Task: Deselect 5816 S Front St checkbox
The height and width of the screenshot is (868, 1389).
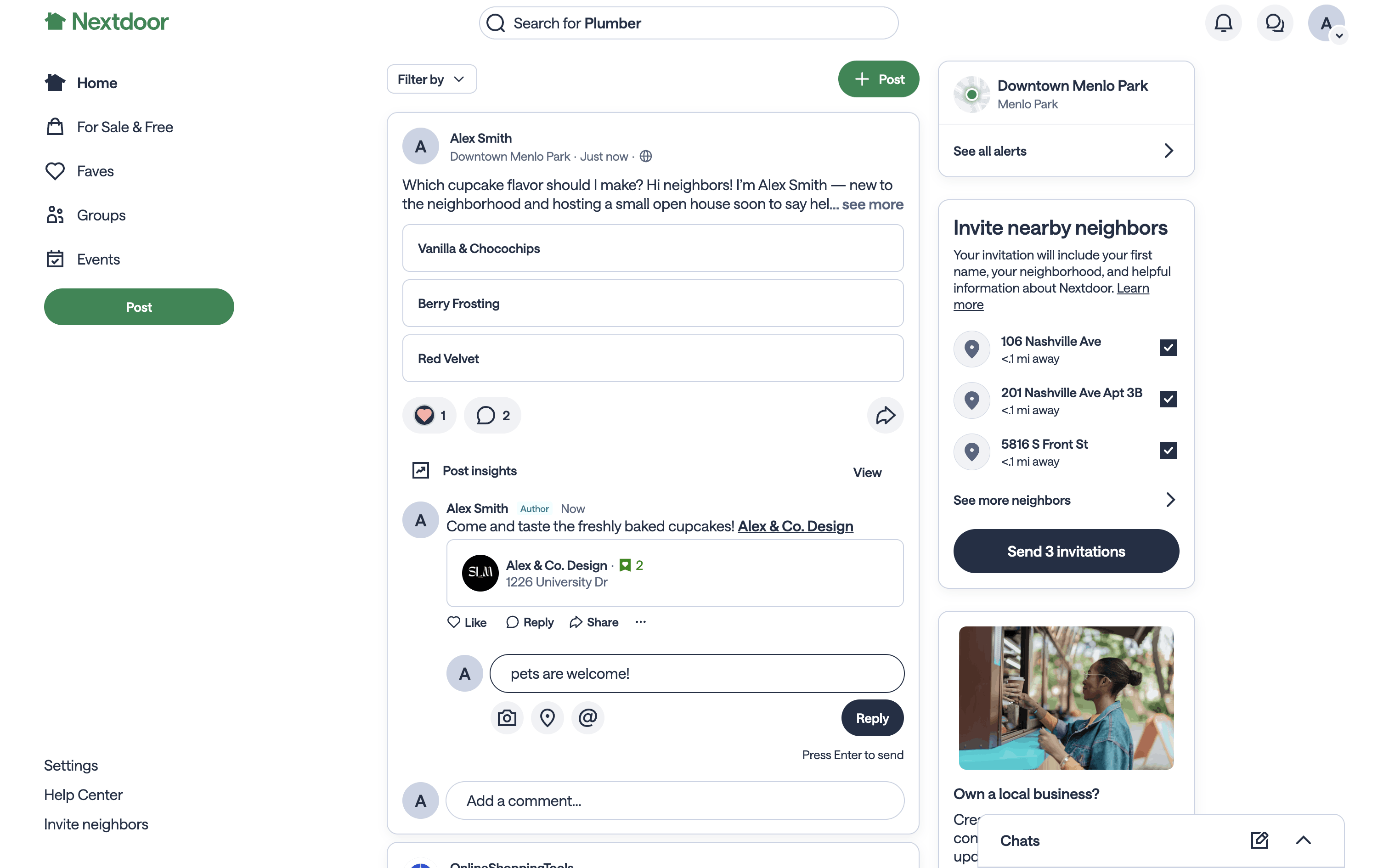Action: 1168,451
